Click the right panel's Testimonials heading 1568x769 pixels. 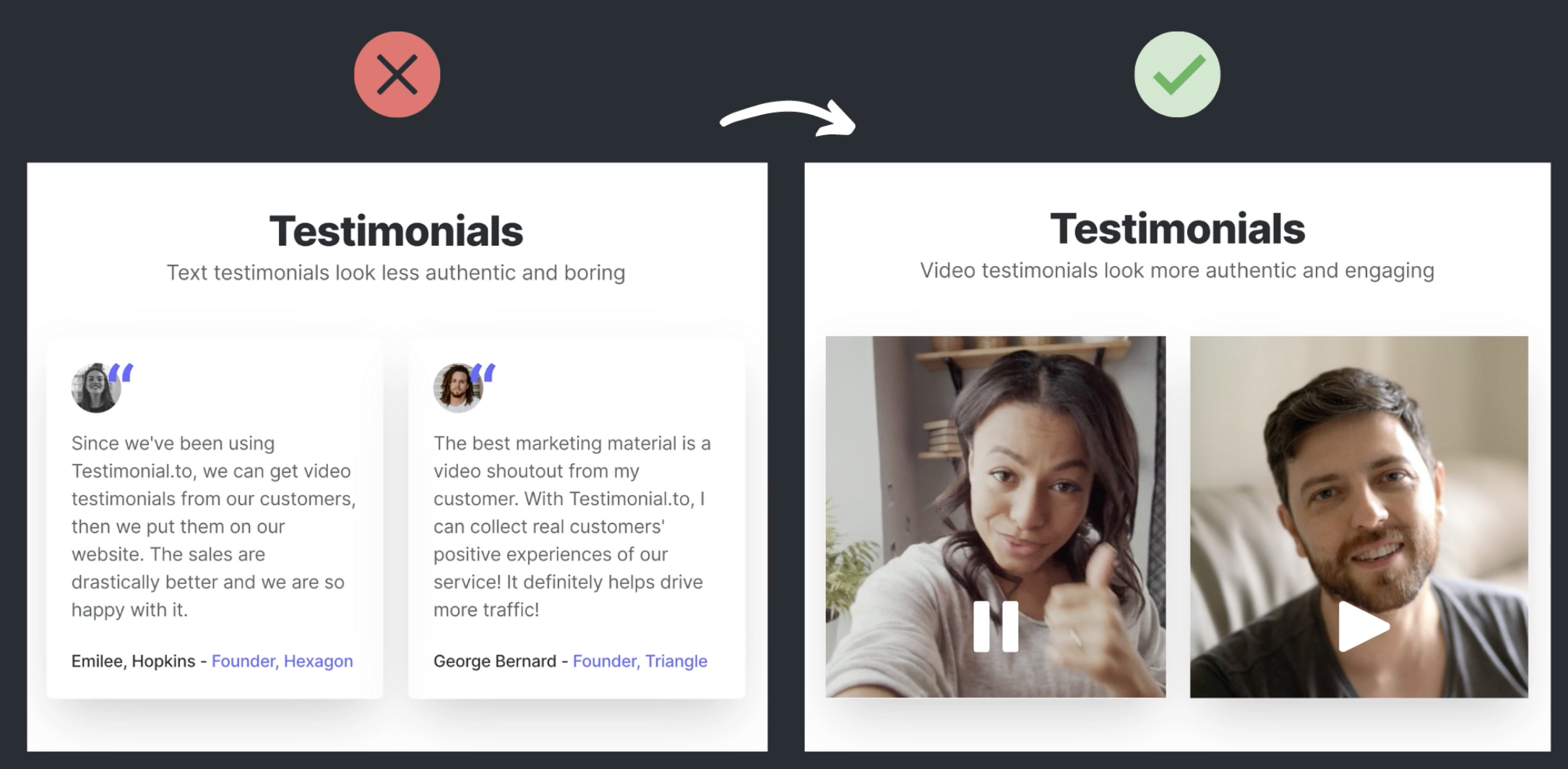(1178, 229)
